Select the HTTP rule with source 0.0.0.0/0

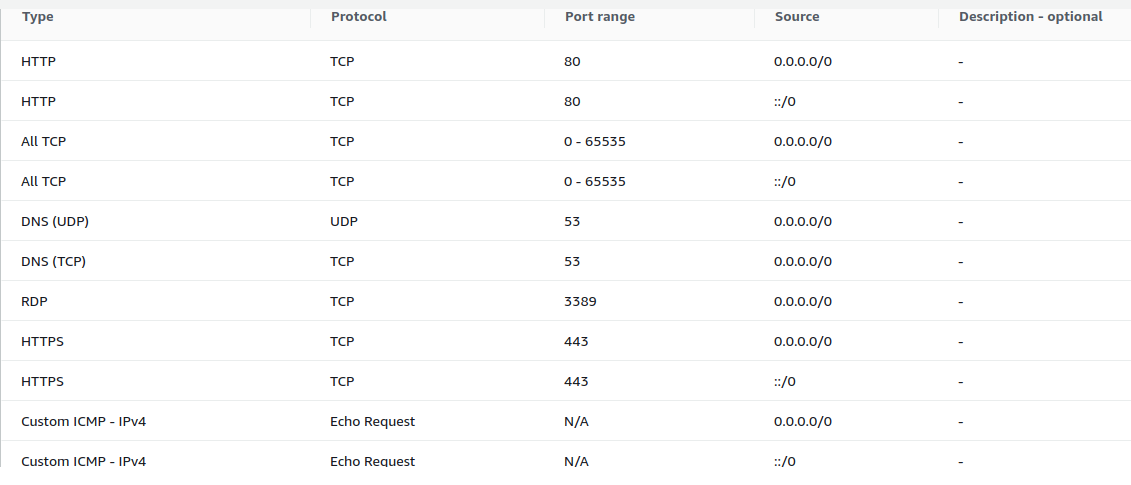(566, 61)
